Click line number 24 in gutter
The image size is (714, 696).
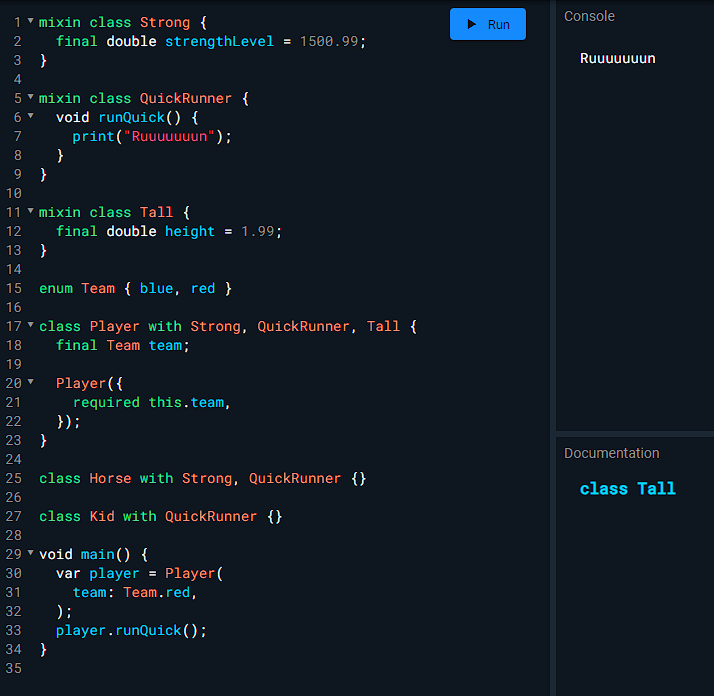(14, 459)
